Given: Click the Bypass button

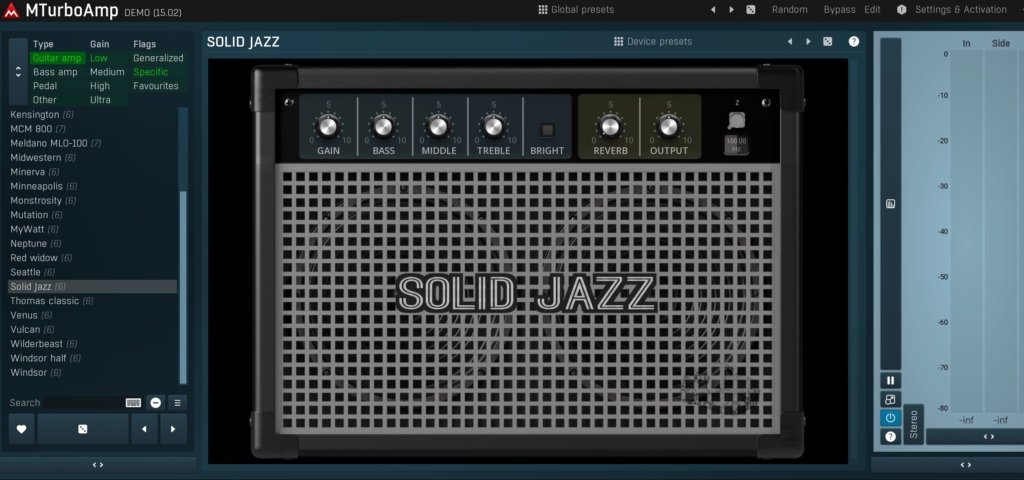Looking at the screenshot, I should (839, 9).
